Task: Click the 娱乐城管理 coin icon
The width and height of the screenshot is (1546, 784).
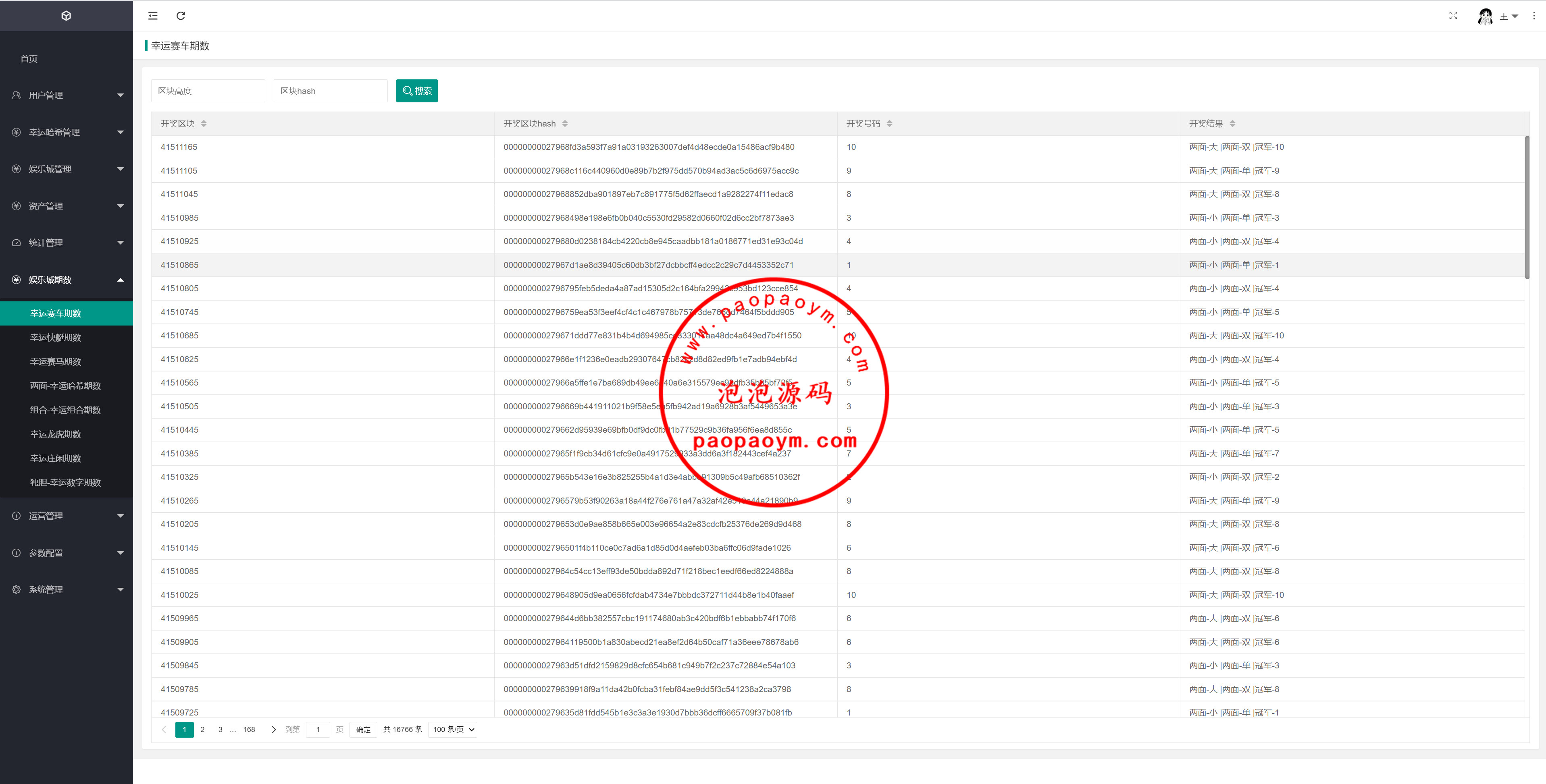Action: pos(16,169)
